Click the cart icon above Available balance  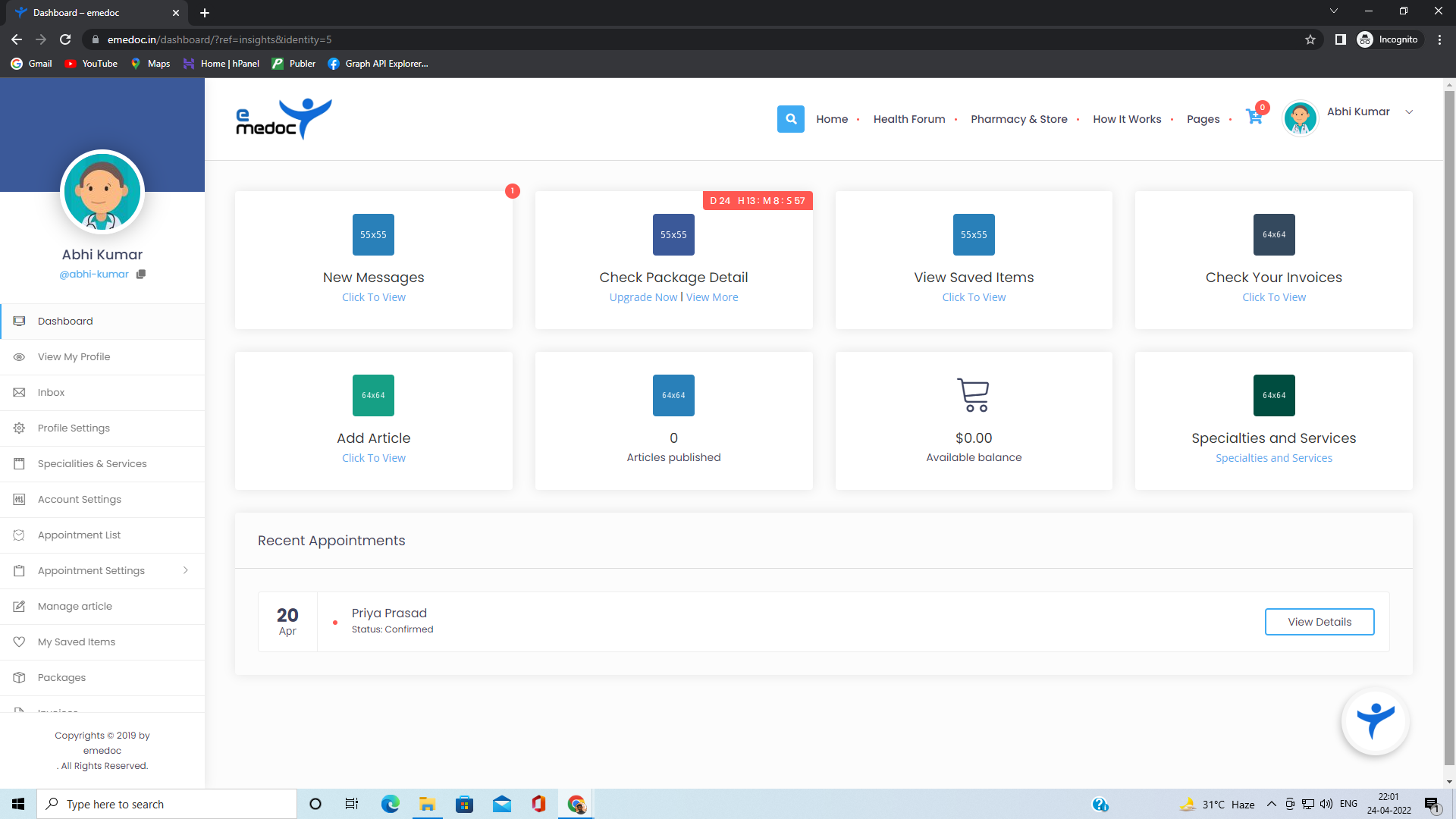(x=974, y=395)
